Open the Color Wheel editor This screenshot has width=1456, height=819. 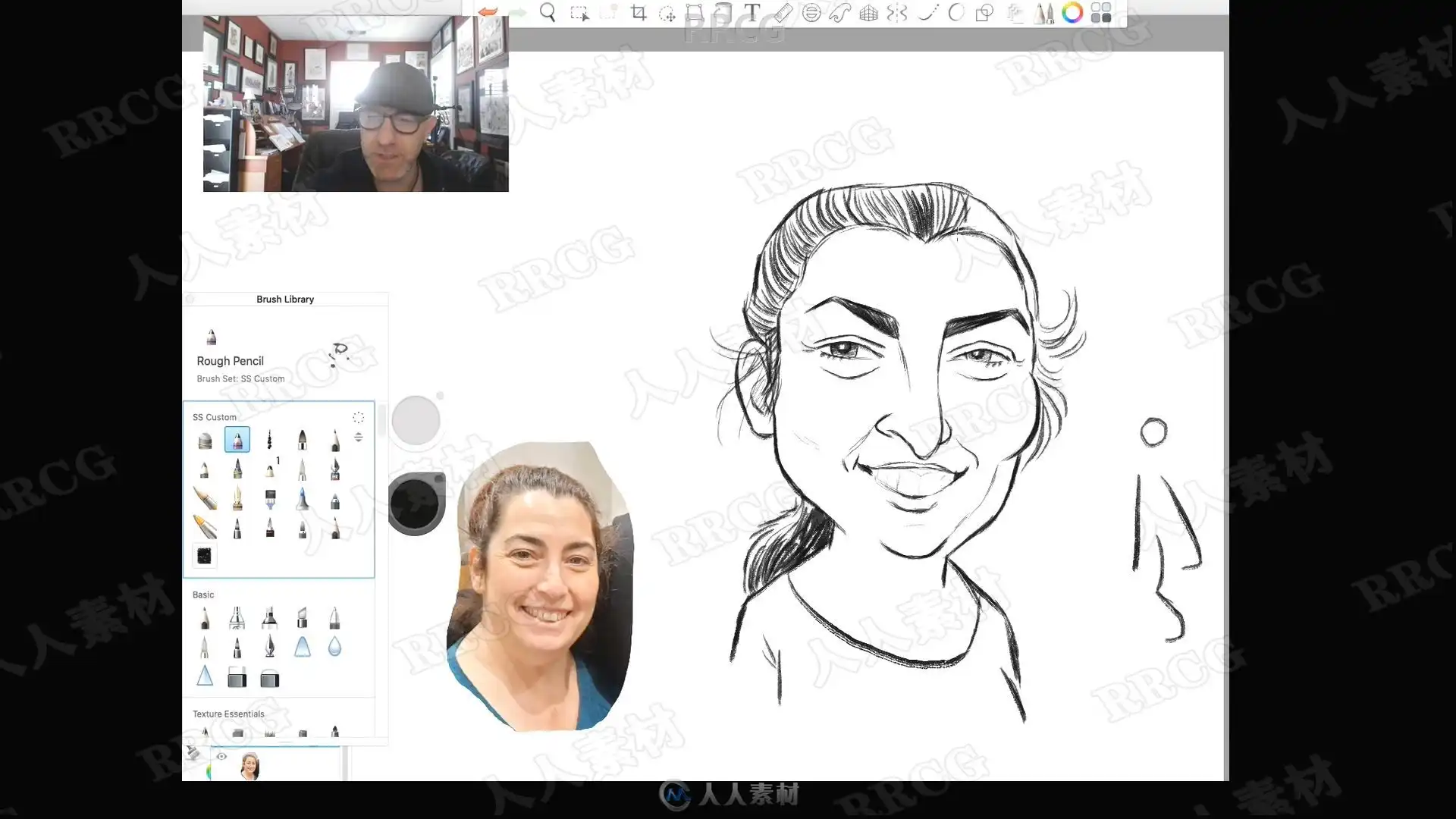(x=1072, y=12)
